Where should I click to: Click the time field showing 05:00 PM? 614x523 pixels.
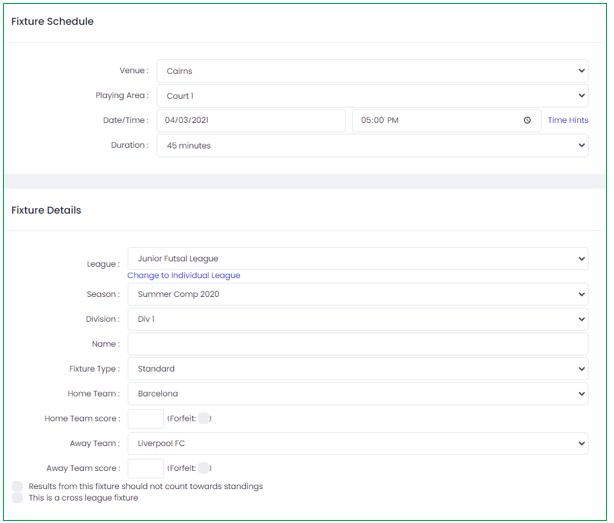pos(446,120)
